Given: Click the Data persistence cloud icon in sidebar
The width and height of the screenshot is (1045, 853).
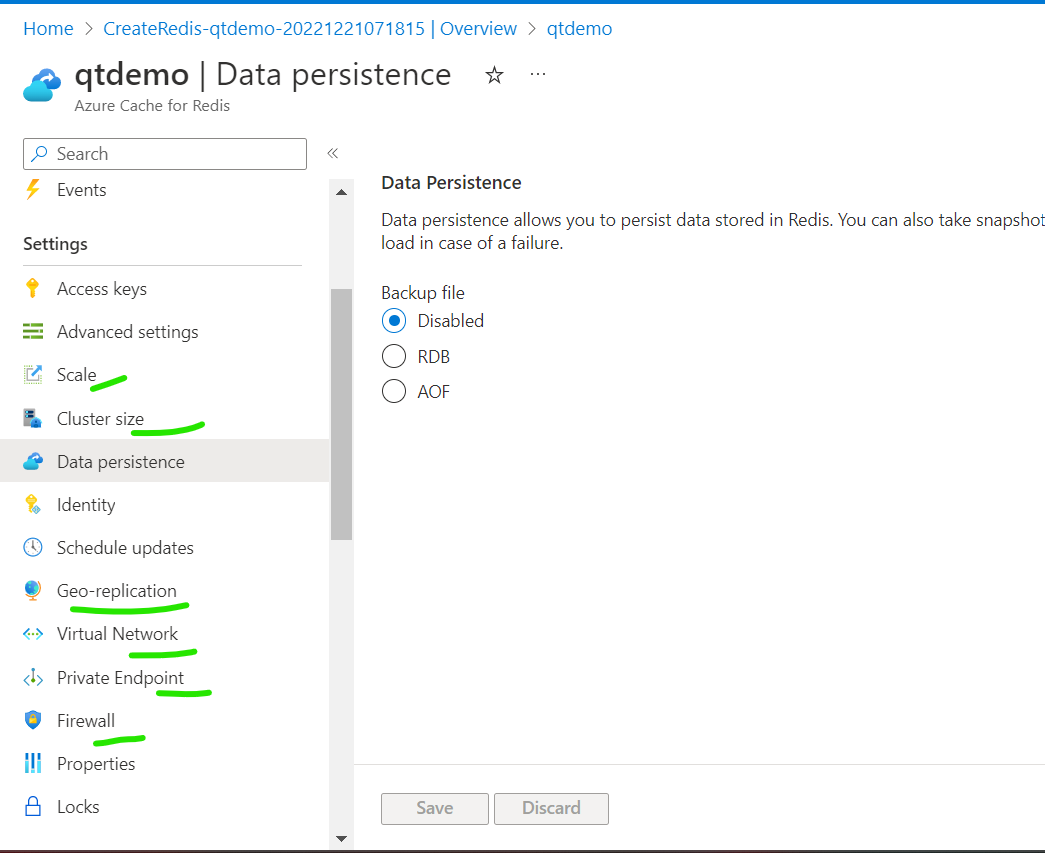Looking at the screenshot, I should coord(33,461).
